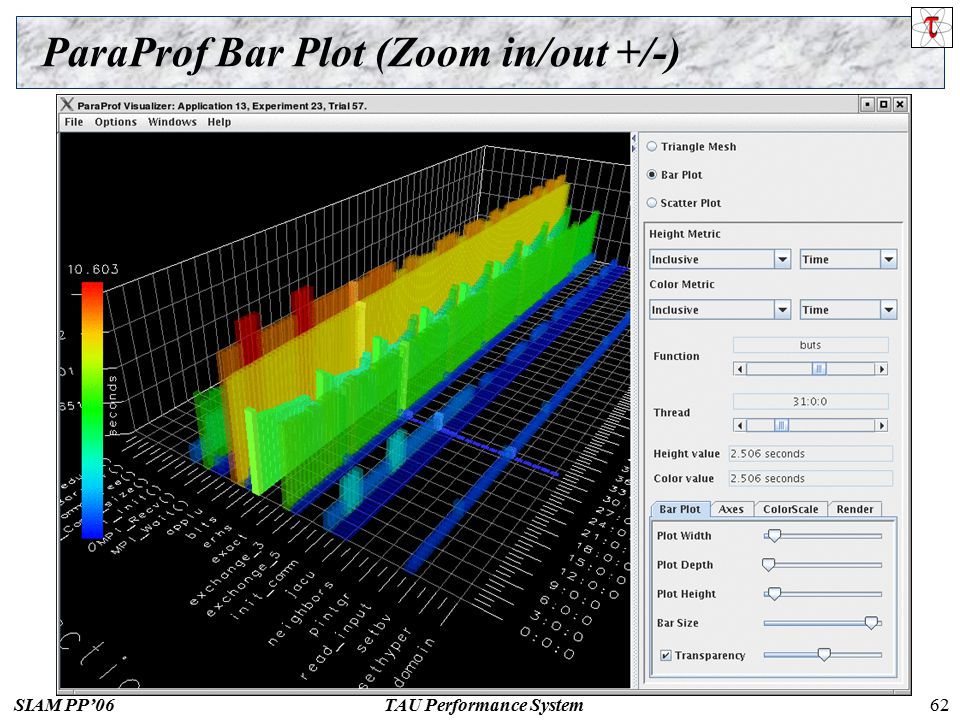The image size is (960, 720).
Task: Click the Thread scrollbar left arrow
Action: click(740, 425)
